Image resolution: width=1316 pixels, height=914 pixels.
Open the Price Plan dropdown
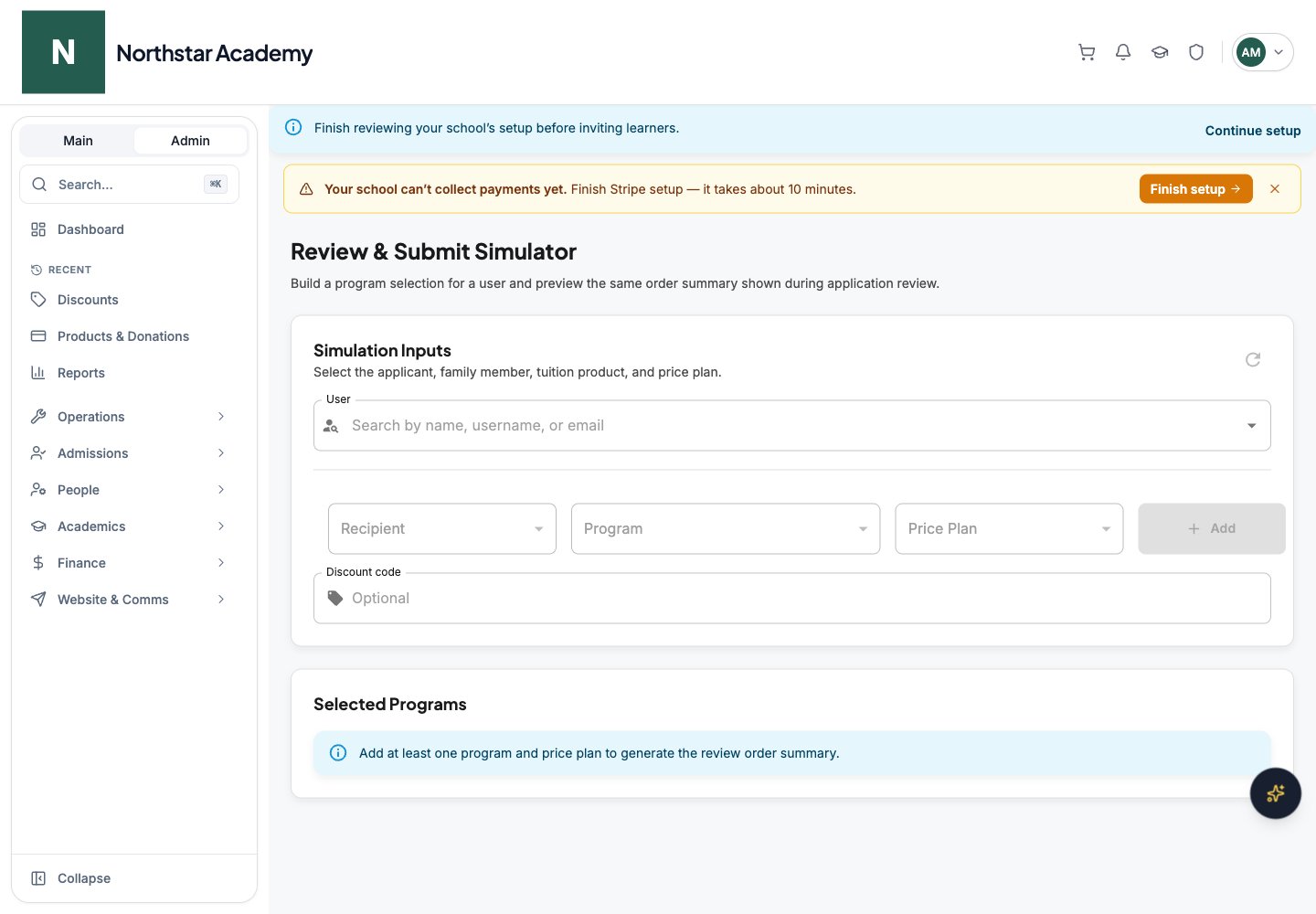click(1009, 529)
